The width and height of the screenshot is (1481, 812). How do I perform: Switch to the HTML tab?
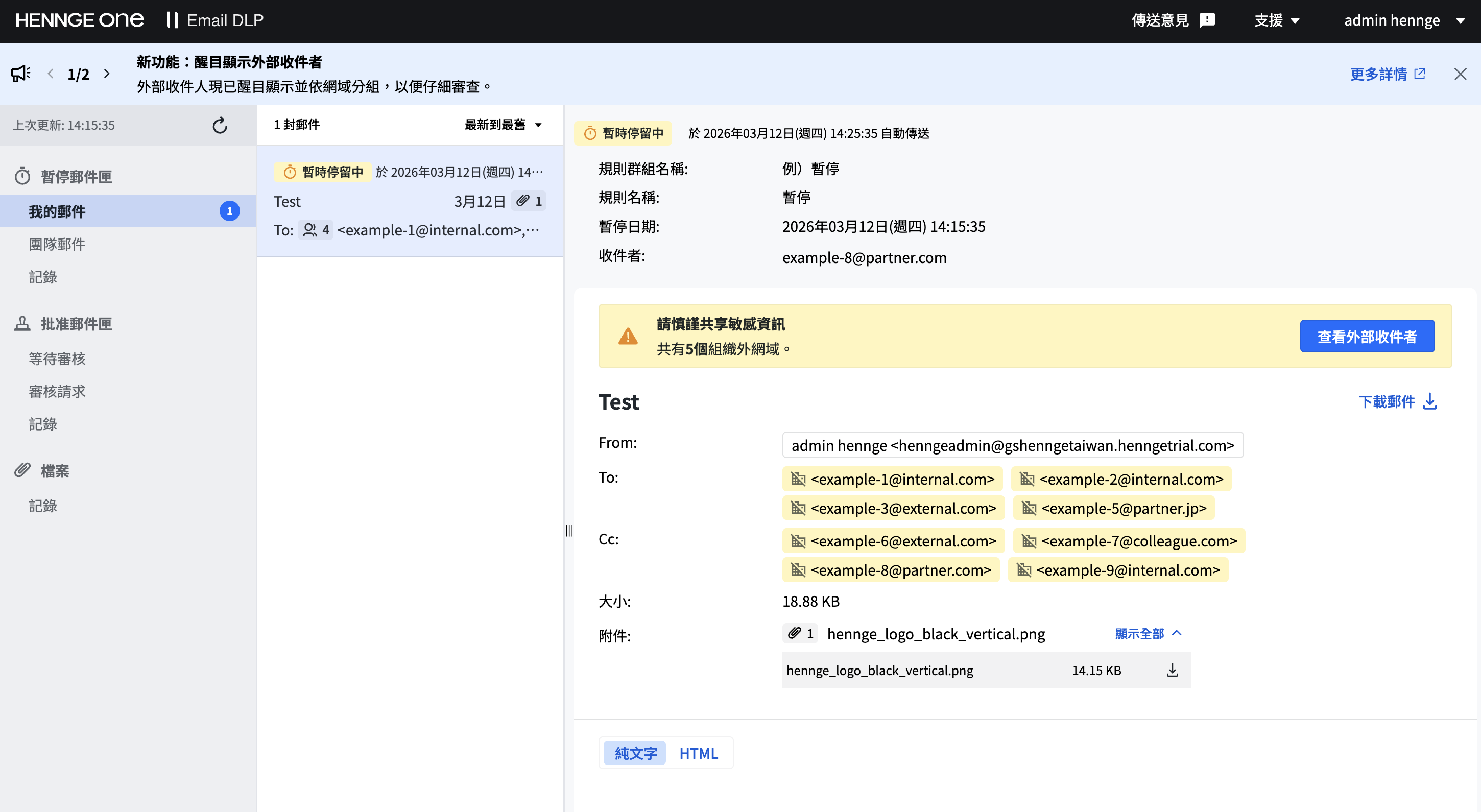[698, 753]
